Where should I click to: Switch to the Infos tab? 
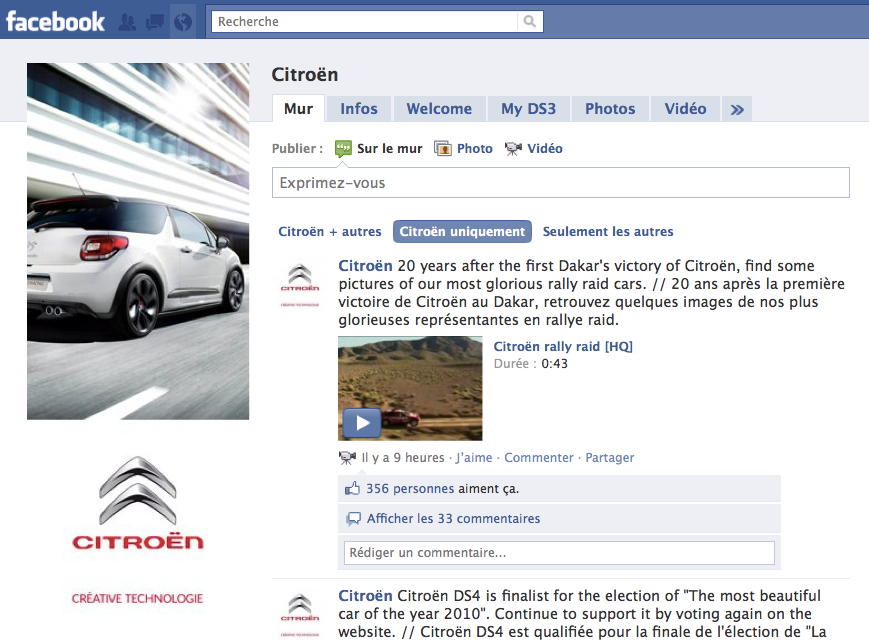tap(359, 109)
